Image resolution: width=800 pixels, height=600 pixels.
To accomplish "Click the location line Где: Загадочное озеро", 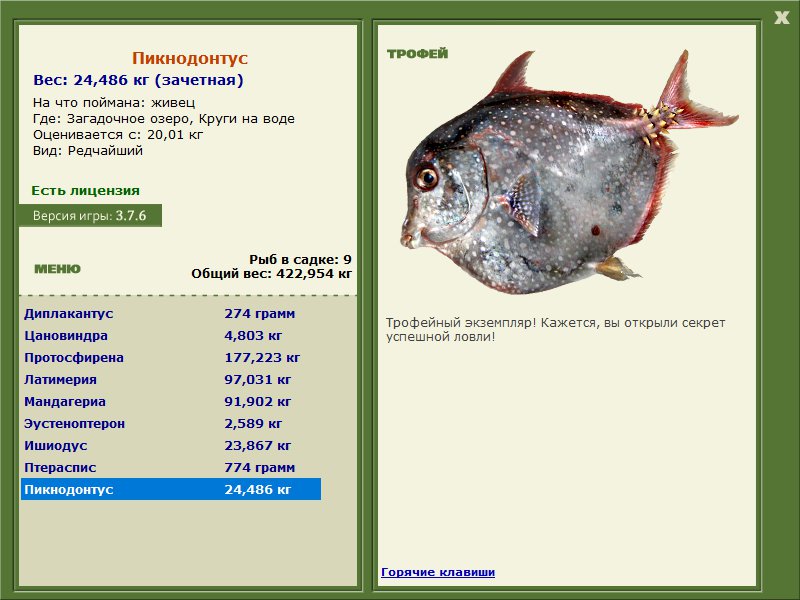I will click(164, 119).
